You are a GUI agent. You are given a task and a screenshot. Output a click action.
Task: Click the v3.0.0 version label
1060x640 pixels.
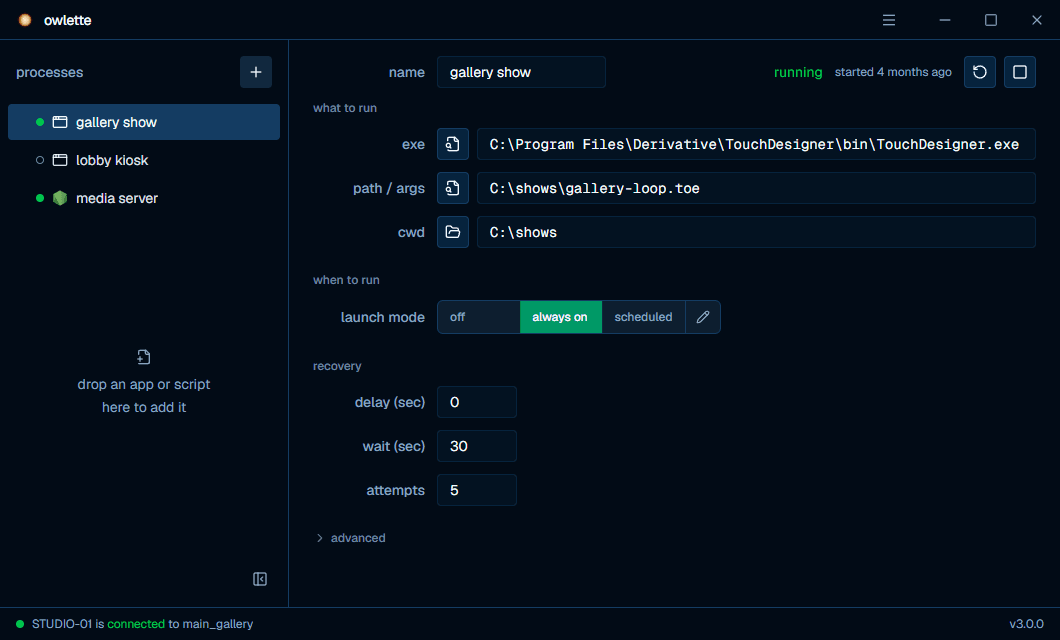tap(1026, 624)
